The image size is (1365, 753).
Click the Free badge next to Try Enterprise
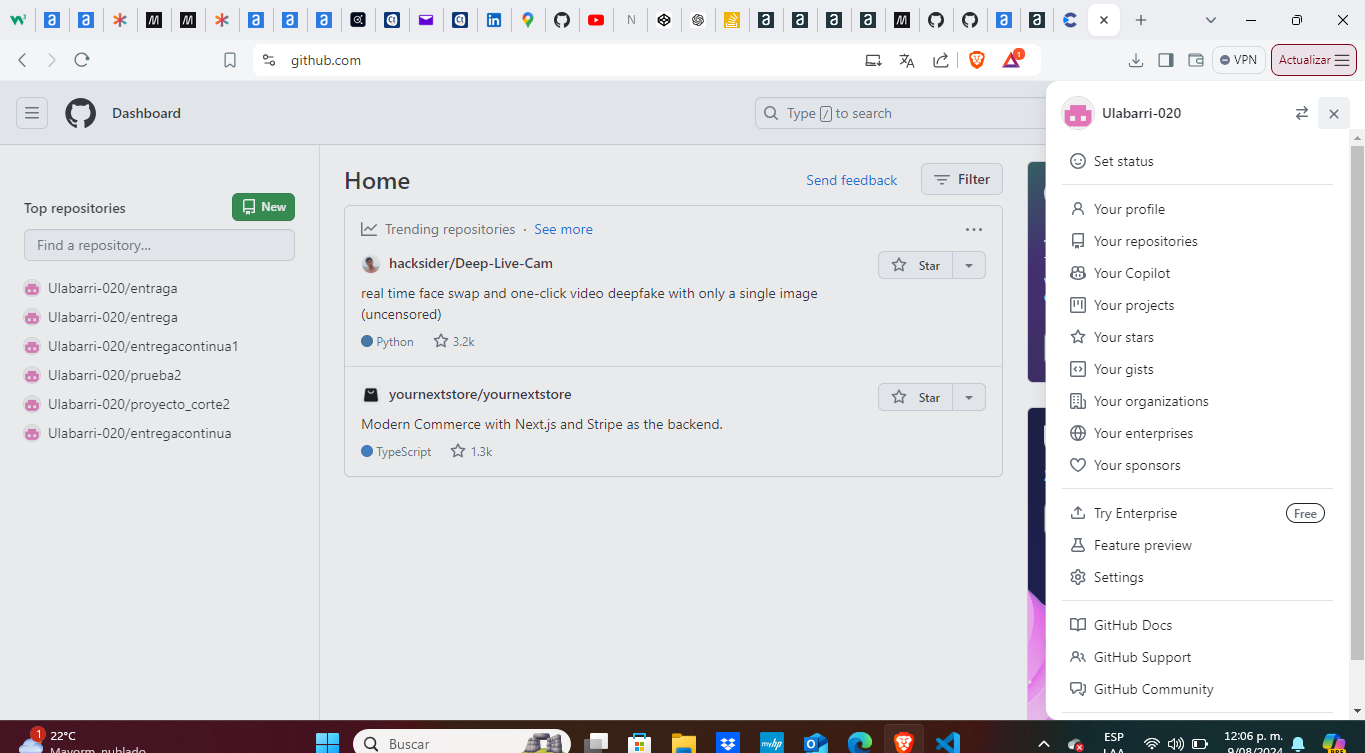(x=1305, y=513)
